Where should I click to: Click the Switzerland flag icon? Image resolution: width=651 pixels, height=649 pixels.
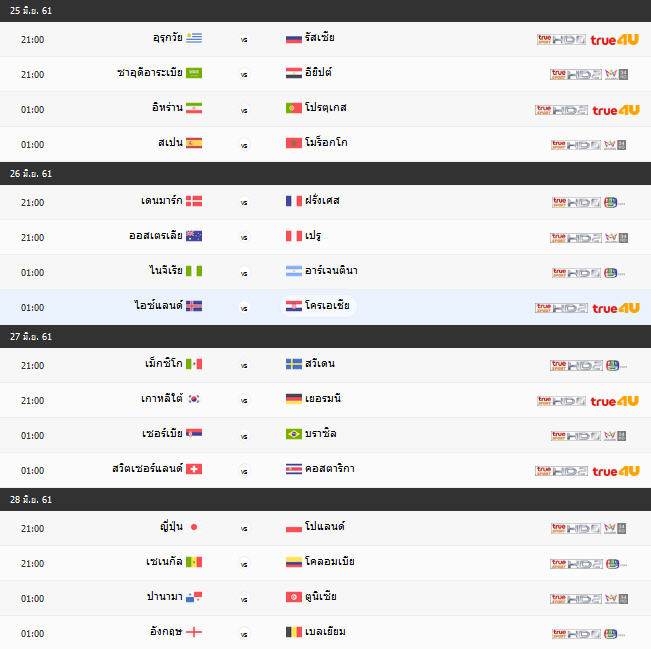[x=194, y=469]
